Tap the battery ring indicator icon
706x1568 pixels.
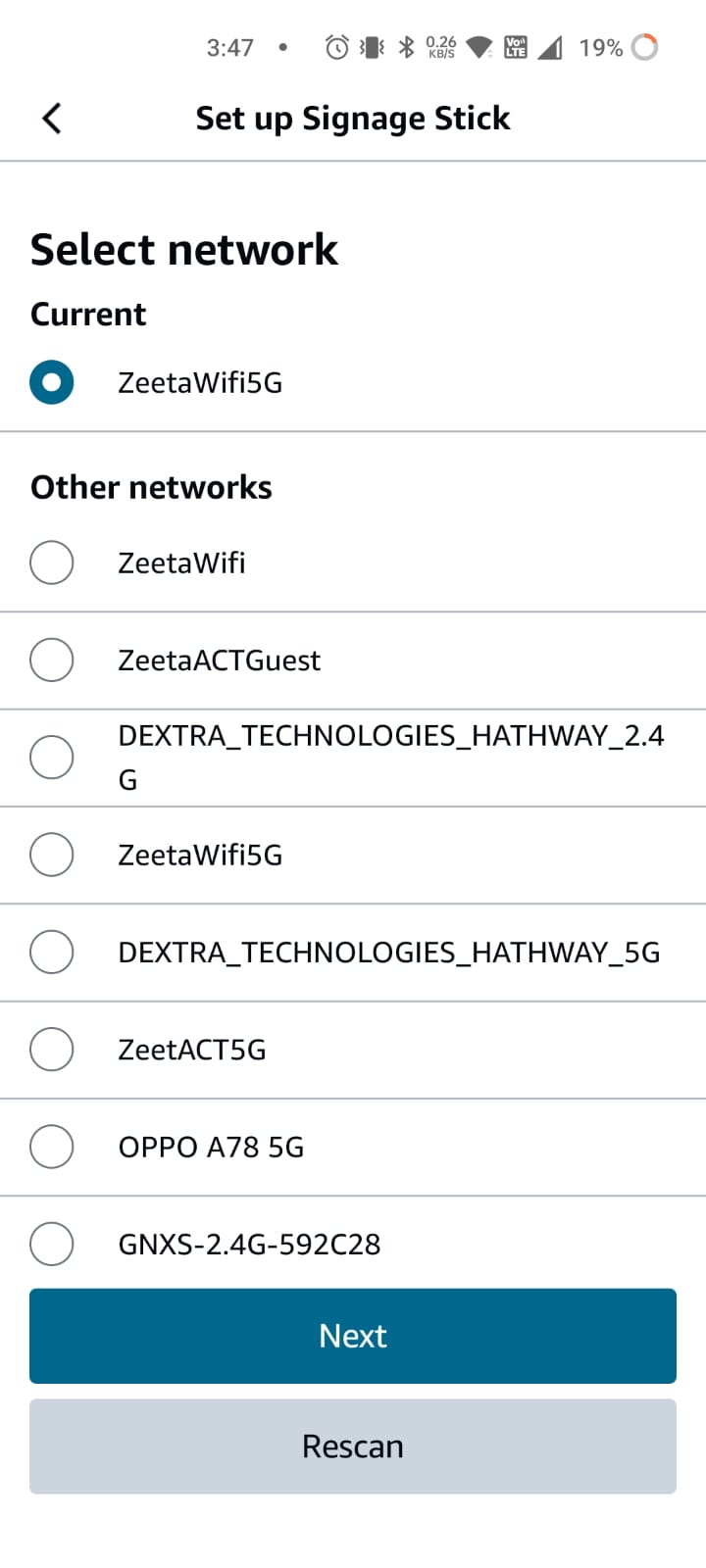[644, 47]
